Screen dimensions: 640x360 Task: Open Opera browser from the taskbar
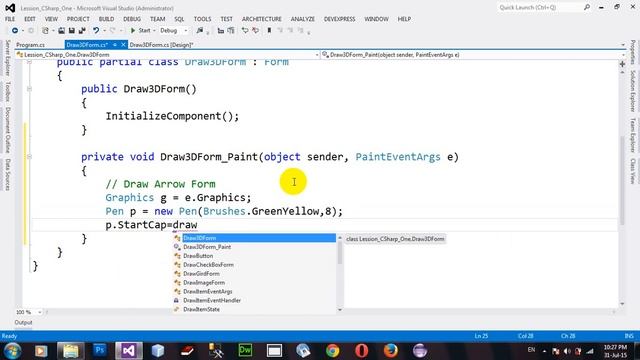click(362, 351)
